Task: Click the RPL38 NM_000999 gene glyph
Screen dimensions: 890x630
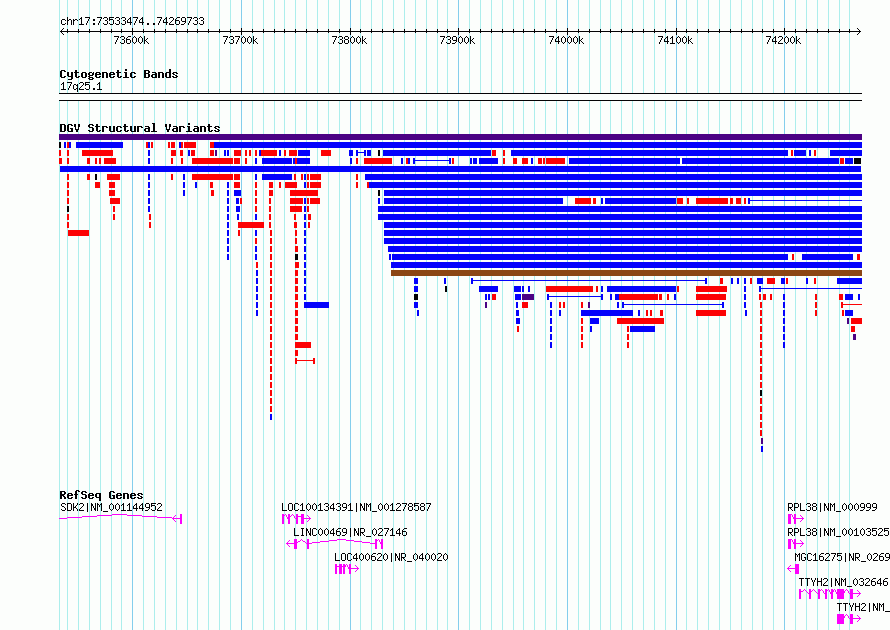Action: click(796, 519)
